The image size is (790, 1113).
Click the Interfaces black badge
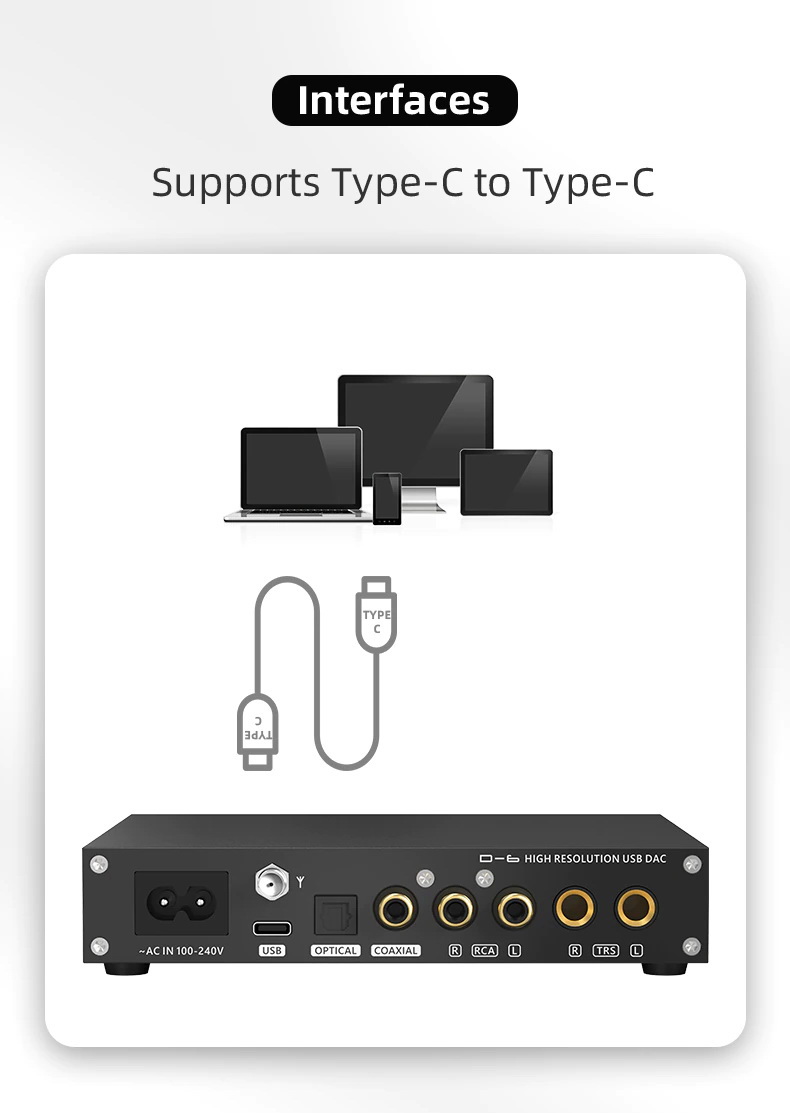395,100
